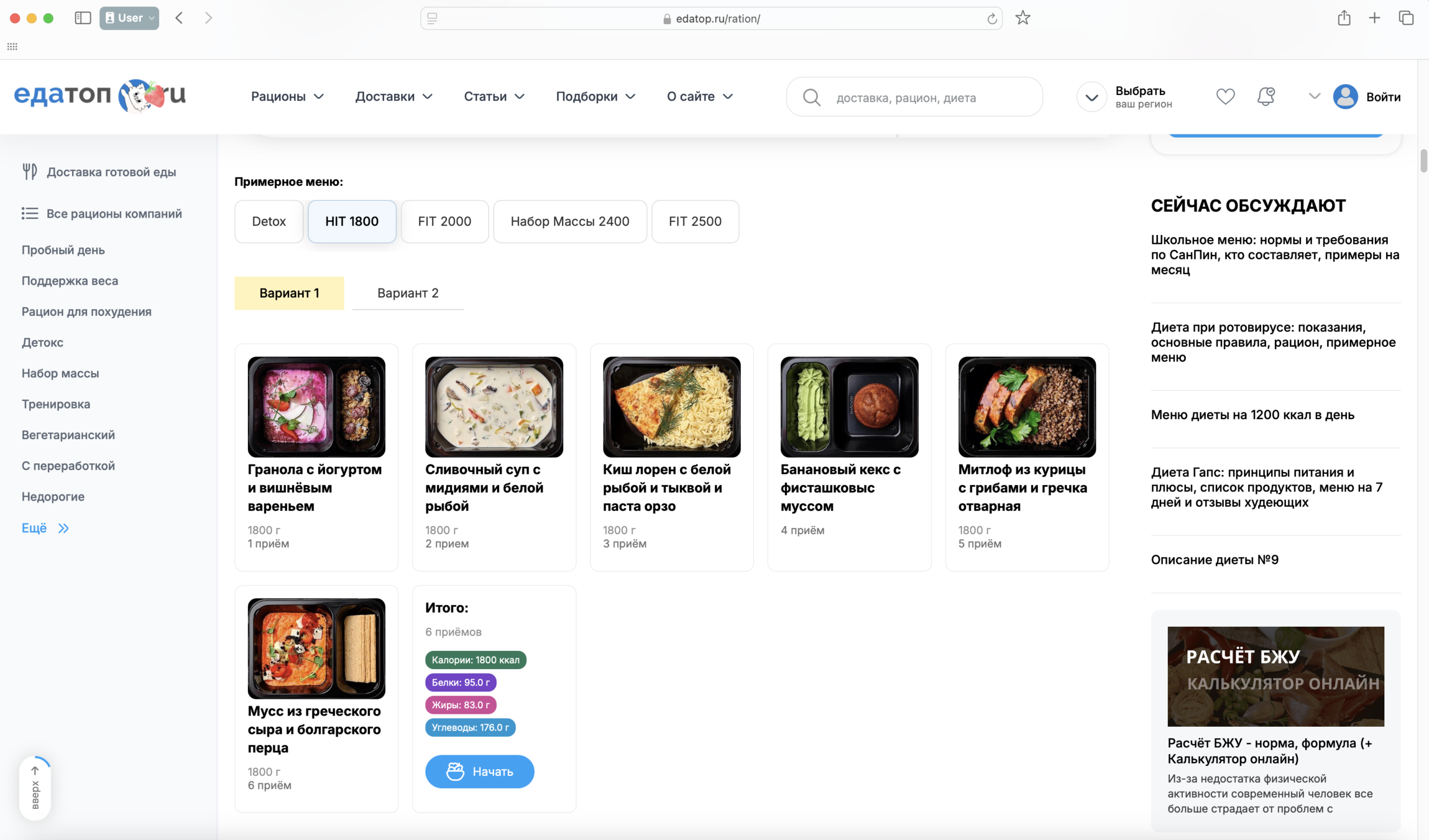The image size is (1429, 840).
Task: Switch to the Вариант 2 tab
Action: point(407,293)
